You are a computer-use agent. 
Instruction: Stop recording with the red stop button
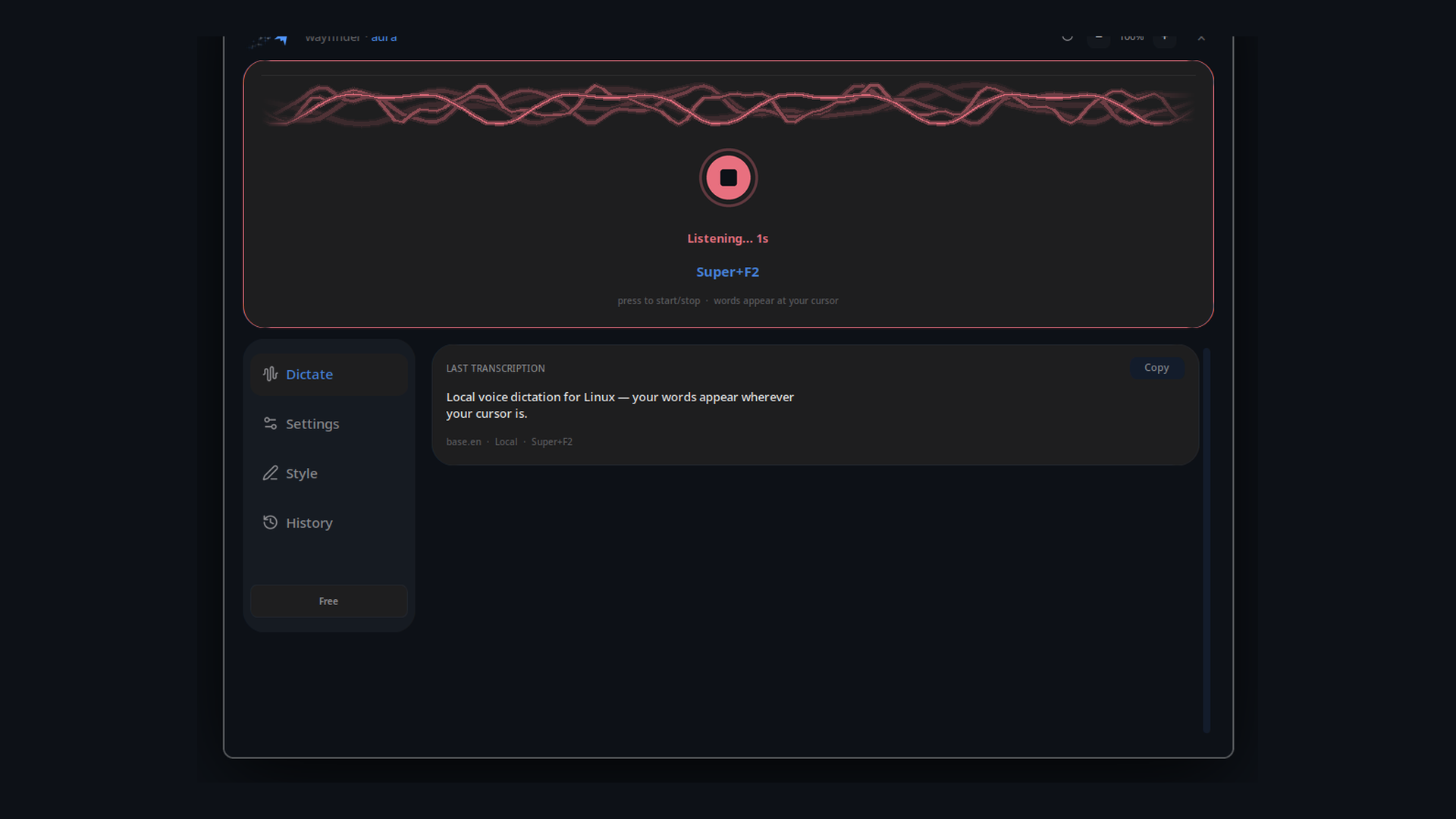pos(728,177)
